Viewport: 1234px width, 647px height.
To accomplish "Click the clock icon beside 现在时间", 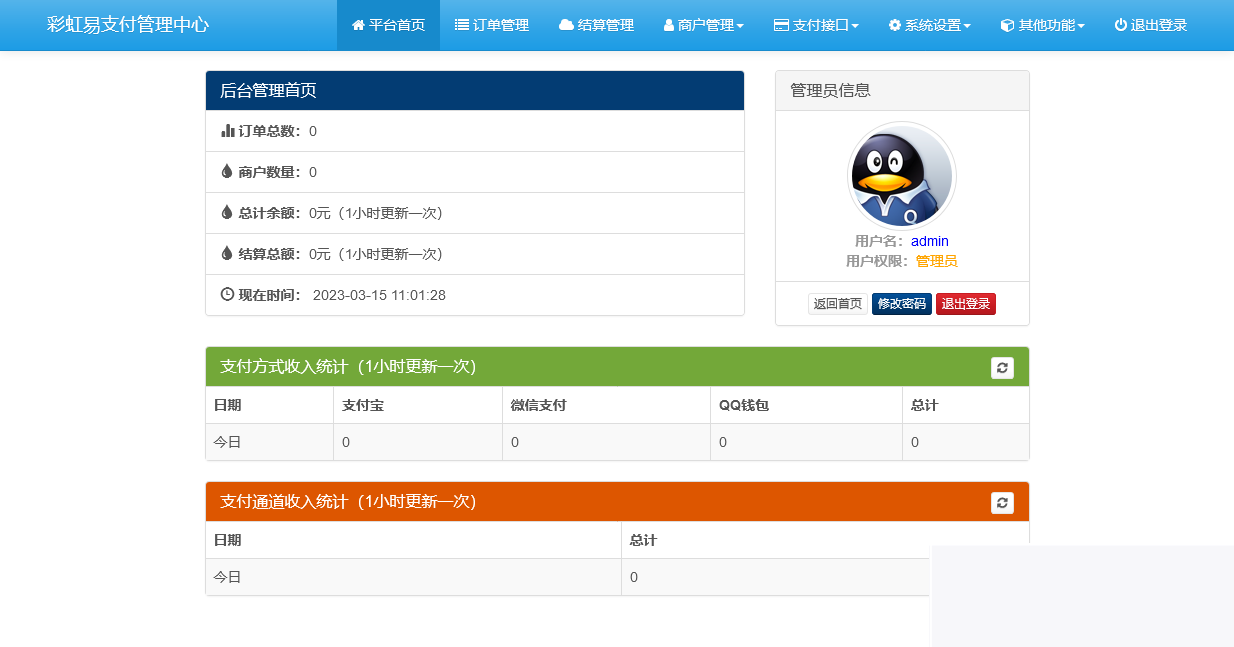I will (x=226, y=294).
